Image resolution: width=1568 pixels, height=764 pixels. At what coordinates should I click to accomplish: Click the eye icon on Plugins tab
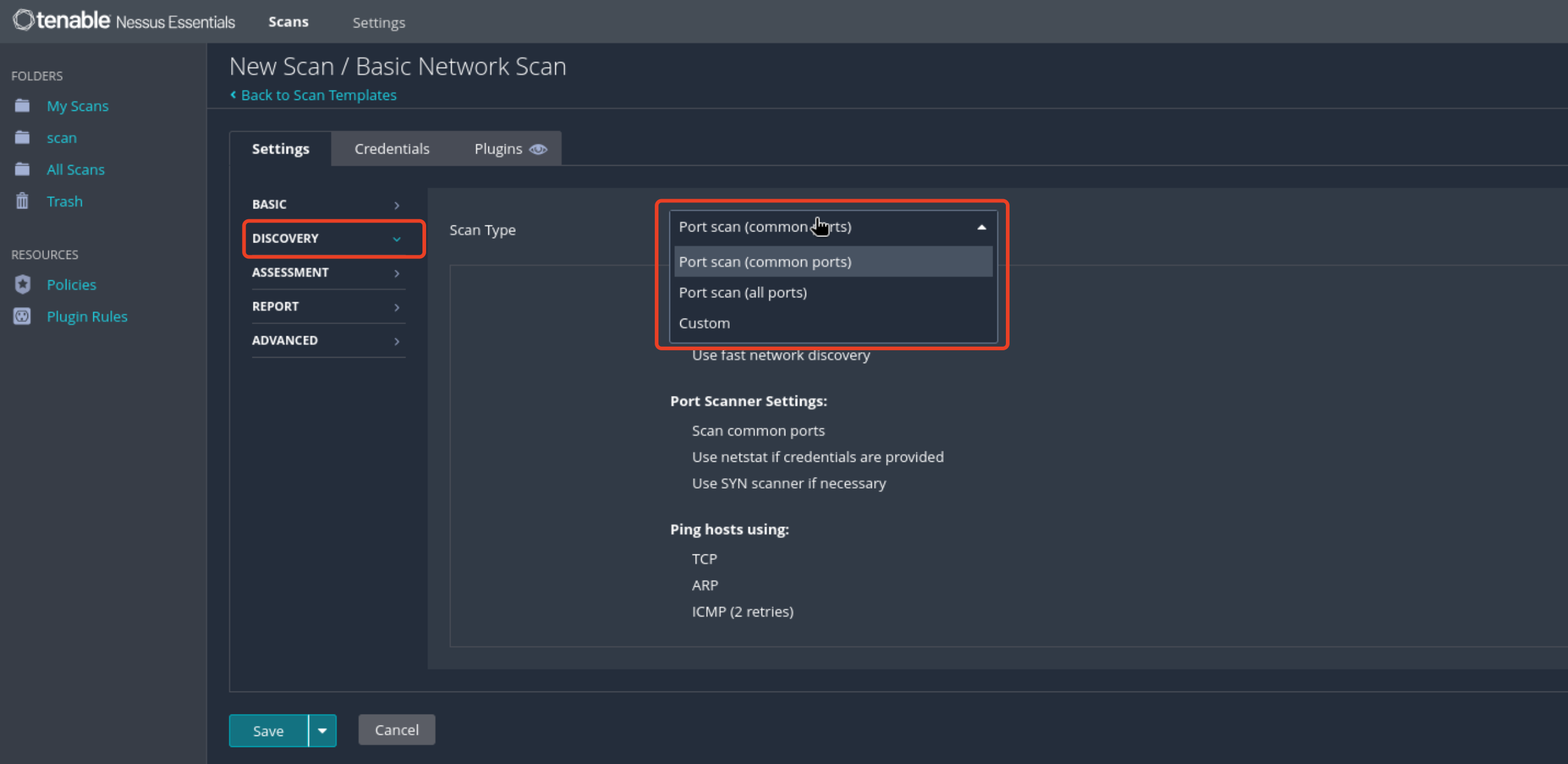tap(538, 149)
